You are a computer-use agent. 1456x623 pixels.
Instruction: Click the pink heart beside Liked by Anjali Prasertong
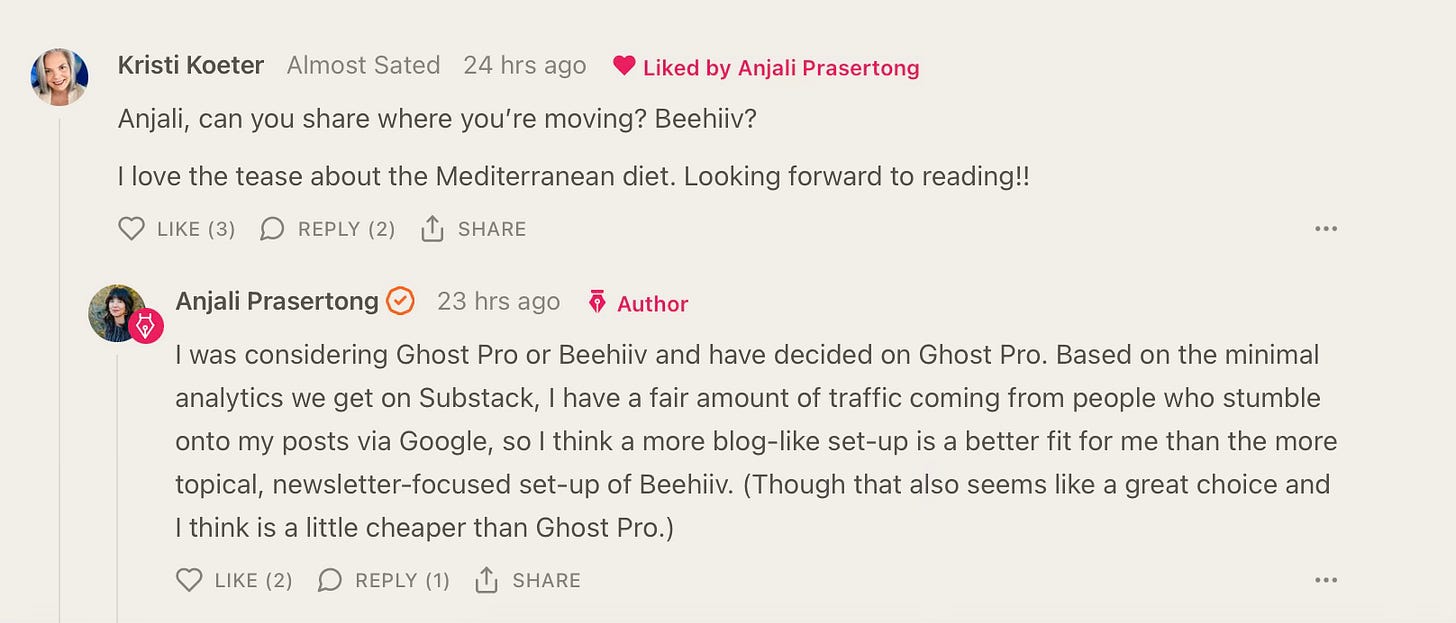(625, 66)
